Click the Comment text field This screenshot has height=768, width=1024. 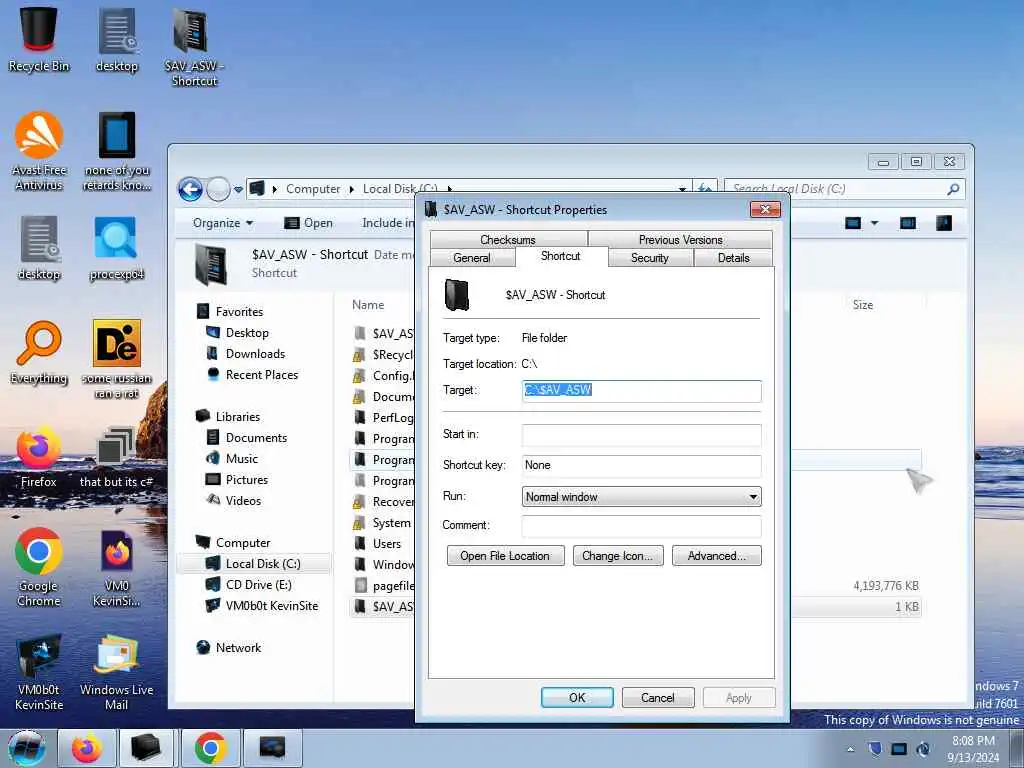[x=641, y=526]
